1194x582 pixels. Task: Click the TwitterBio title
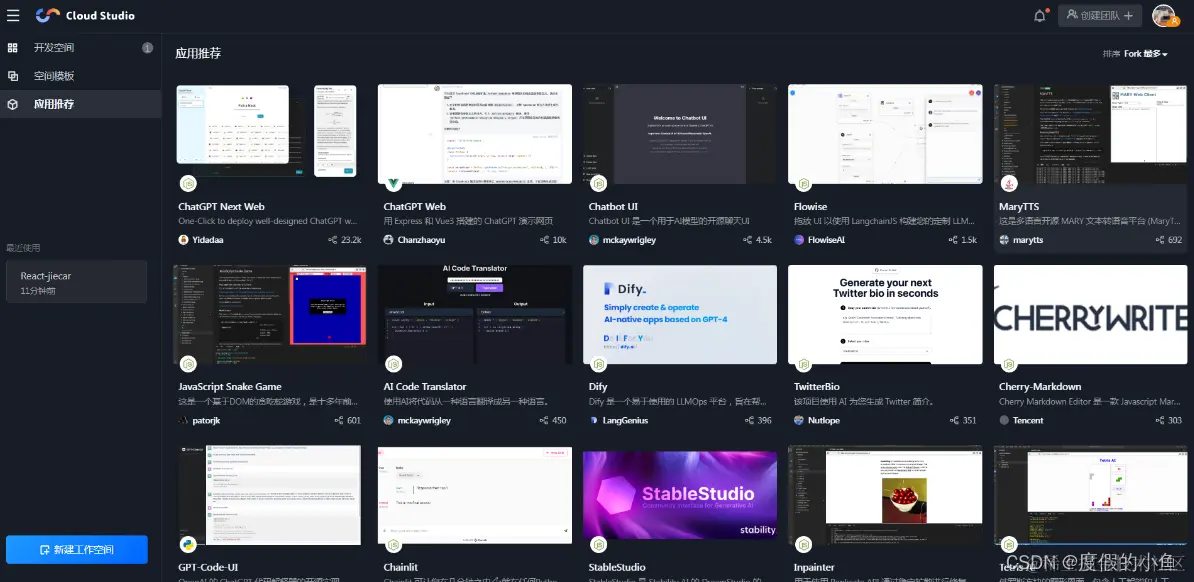click(816, 386)
